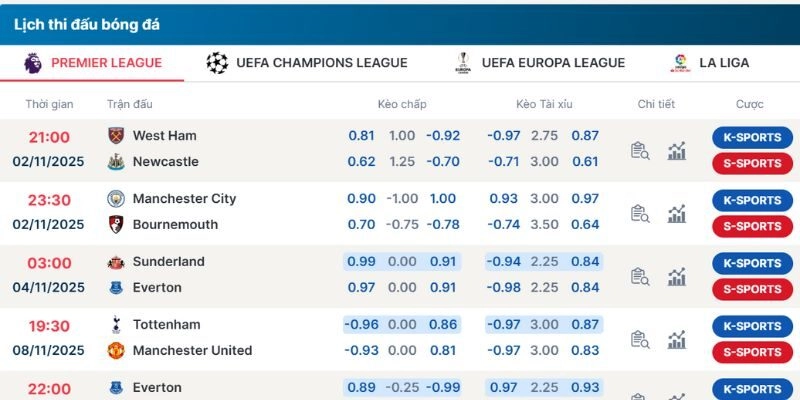This screenshot has height=400, width=800.
Task: Select the La Liga tab
Action: pyautogui.click(x=710, y=63)
